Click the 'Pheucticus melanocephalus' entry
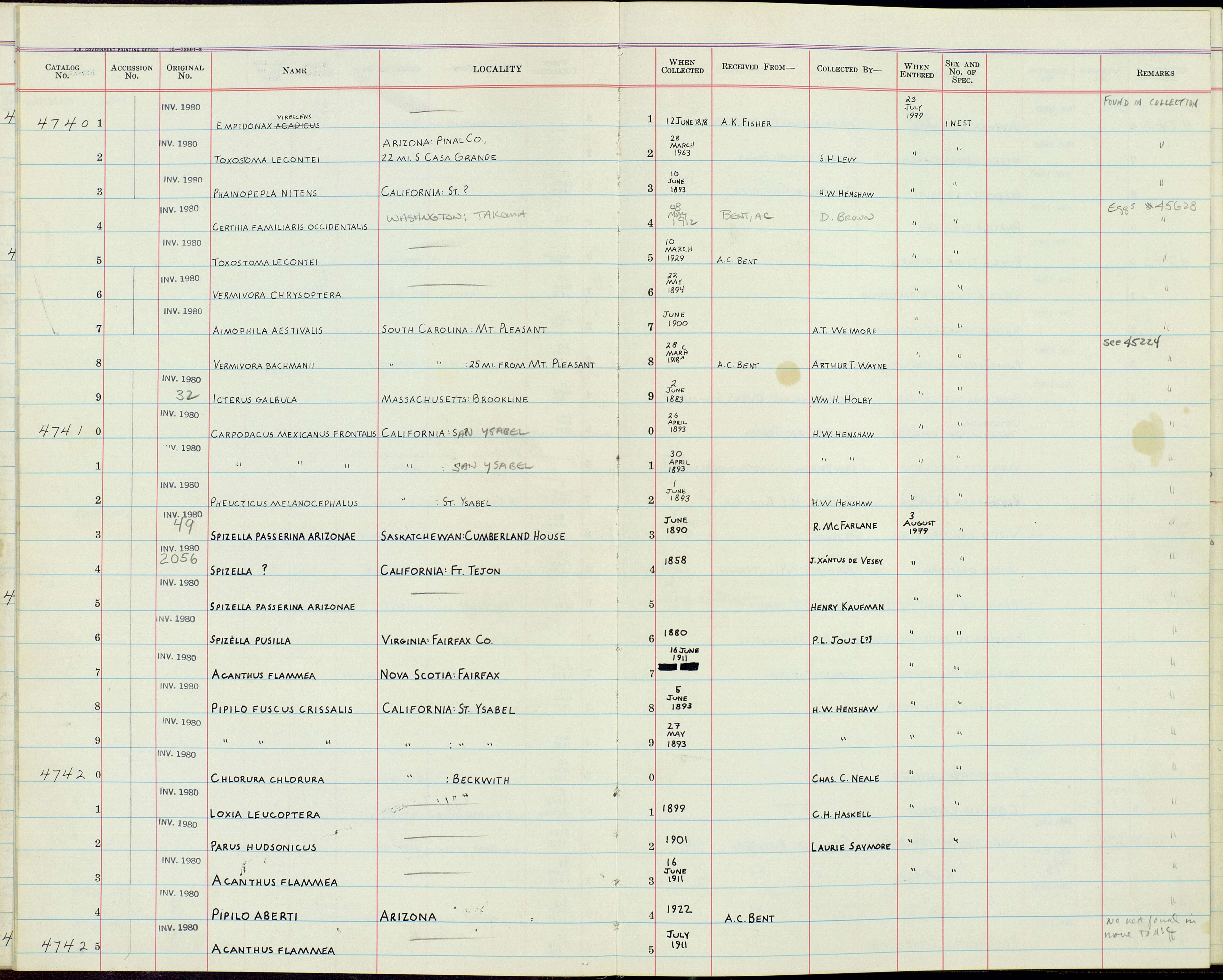The width and height of the screenshot is (1223, 980). pos(284,502)
